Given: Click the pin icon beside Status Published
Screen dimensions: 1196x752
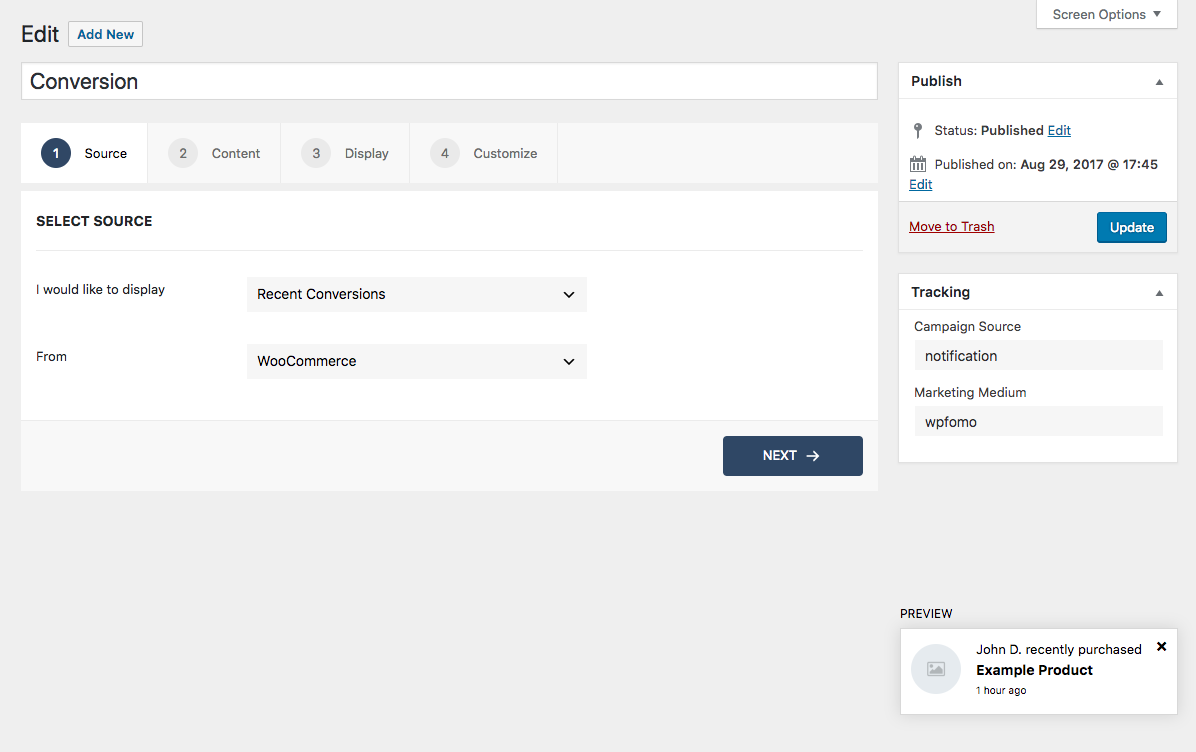Looking at the screenshot, I should [917, 130].
